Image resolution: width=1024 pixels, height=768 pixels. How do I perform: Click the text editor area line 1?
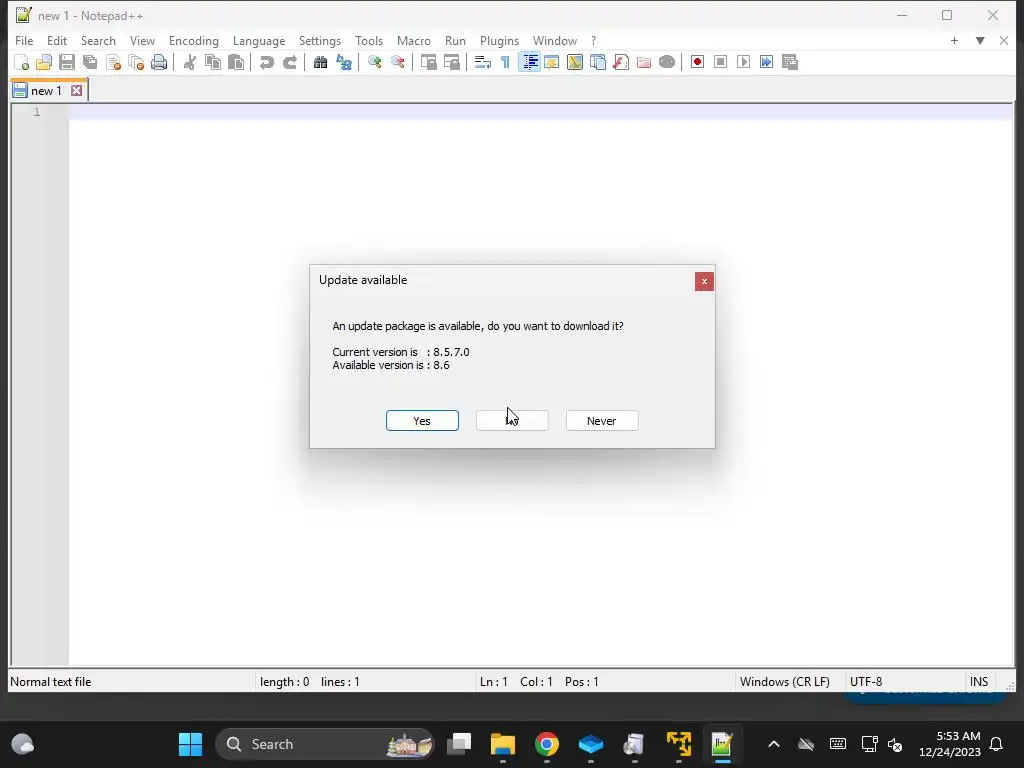pyautogui.click(x=540, y=112)
